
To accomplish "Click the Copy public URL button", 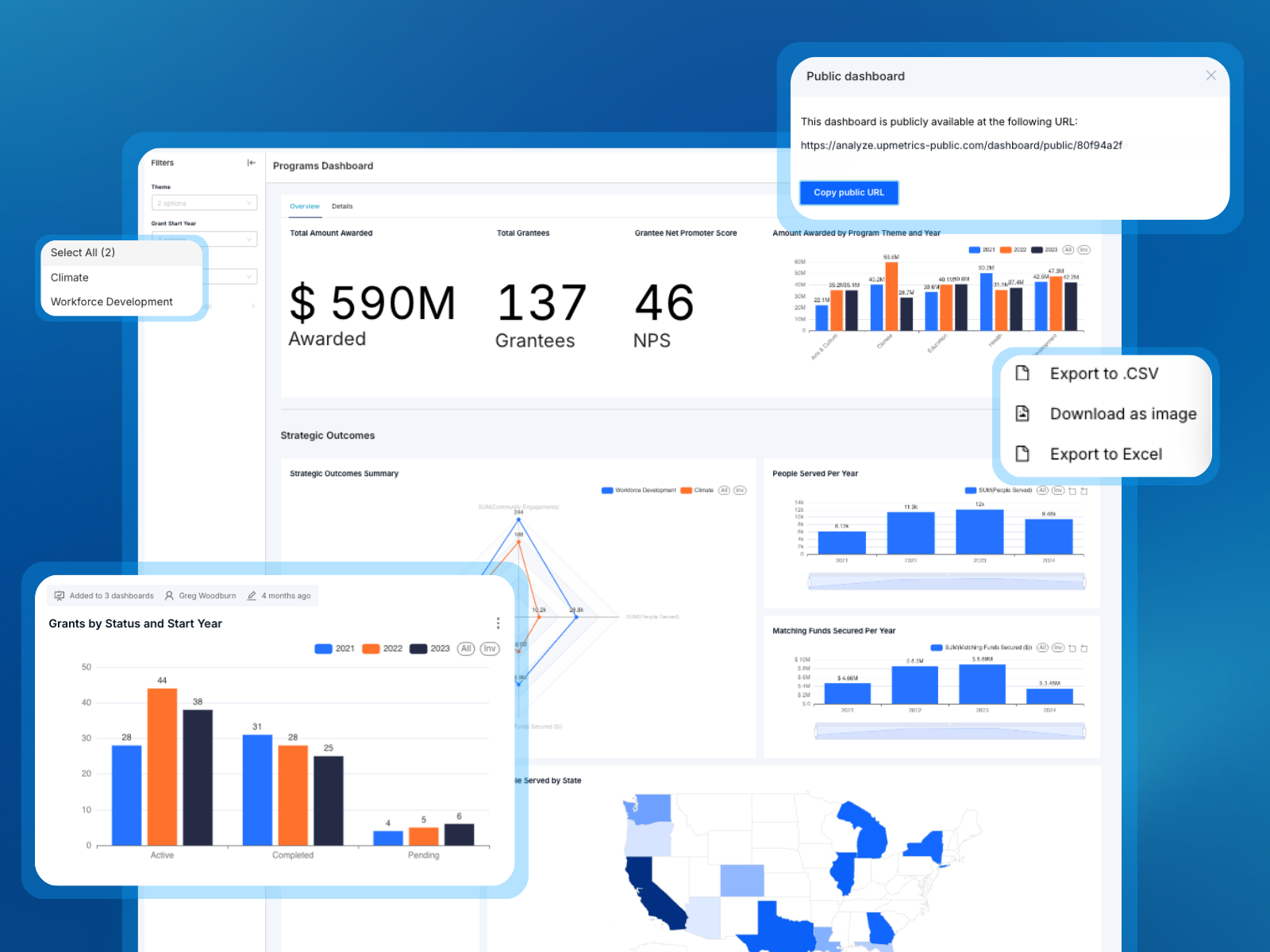I will click(x=849, y=192).
